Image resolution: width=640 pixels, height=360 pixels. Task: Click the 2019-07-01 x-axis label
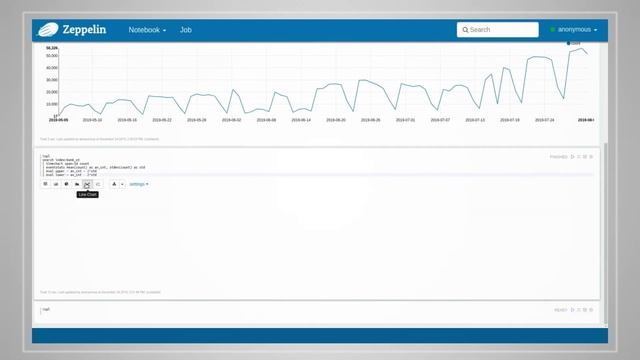[405, 120]
